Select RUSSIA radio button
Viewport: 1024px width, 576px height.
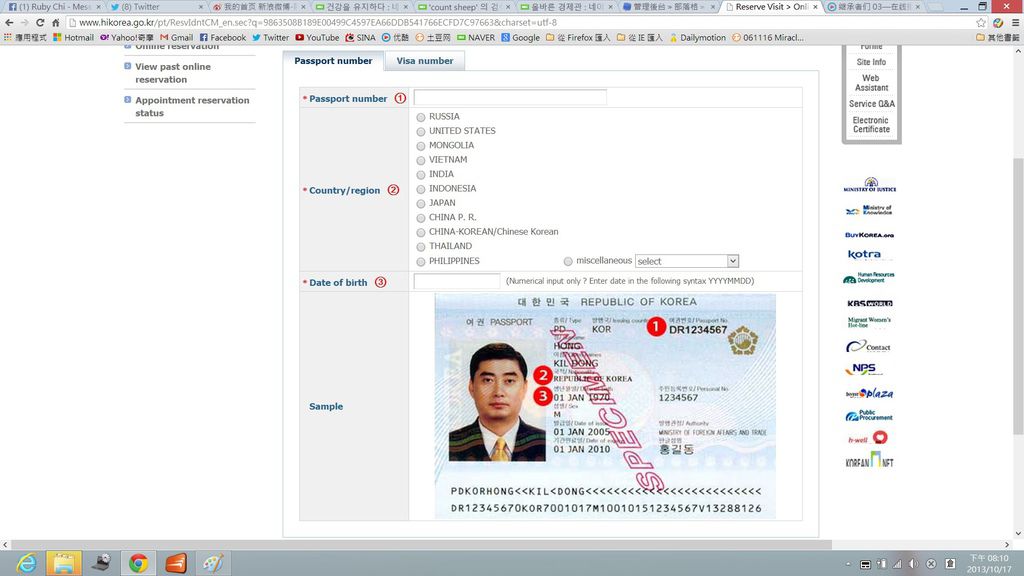421,118
